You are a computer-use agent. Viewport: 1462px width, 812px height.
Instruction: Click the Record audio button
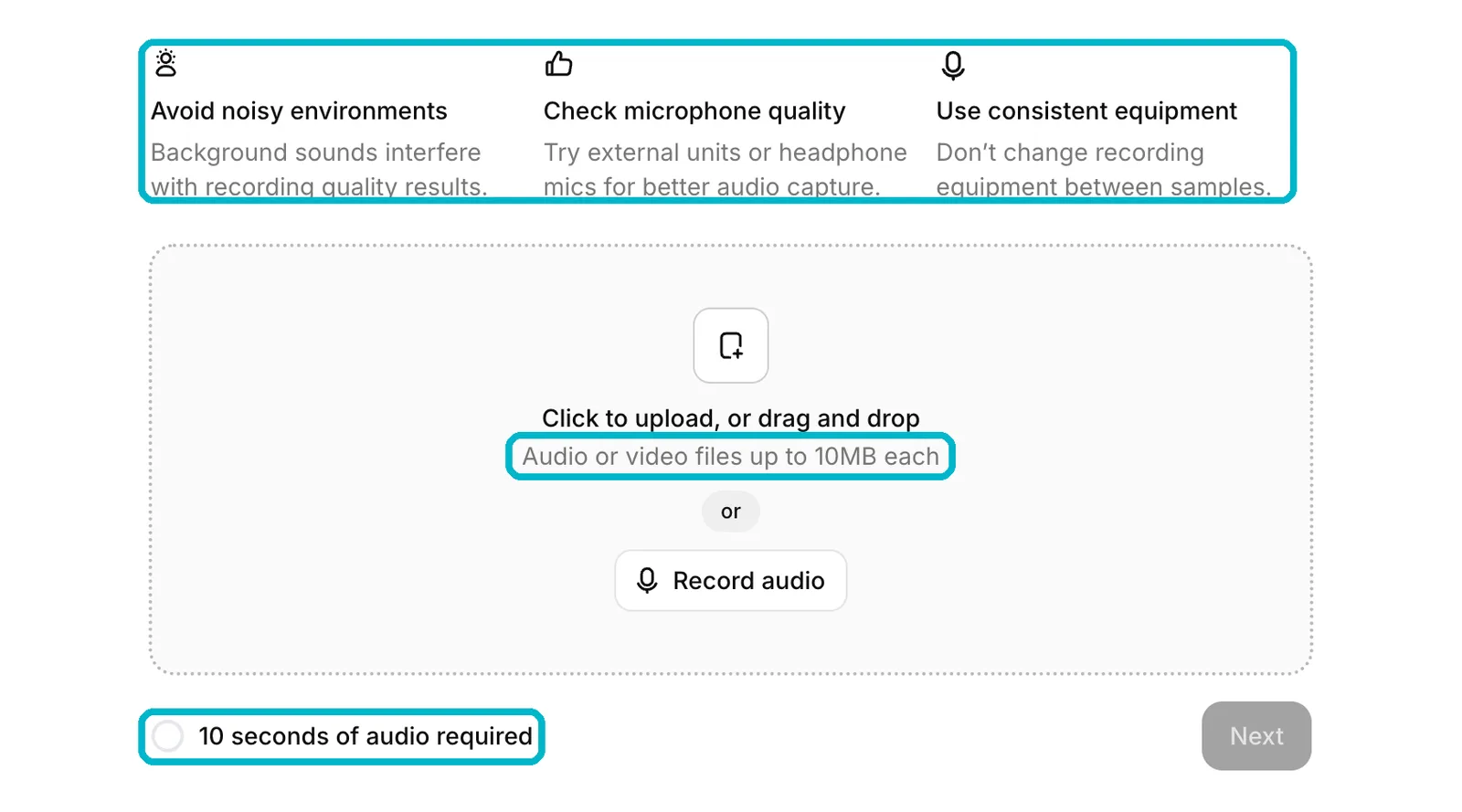(x=731, y=581)
